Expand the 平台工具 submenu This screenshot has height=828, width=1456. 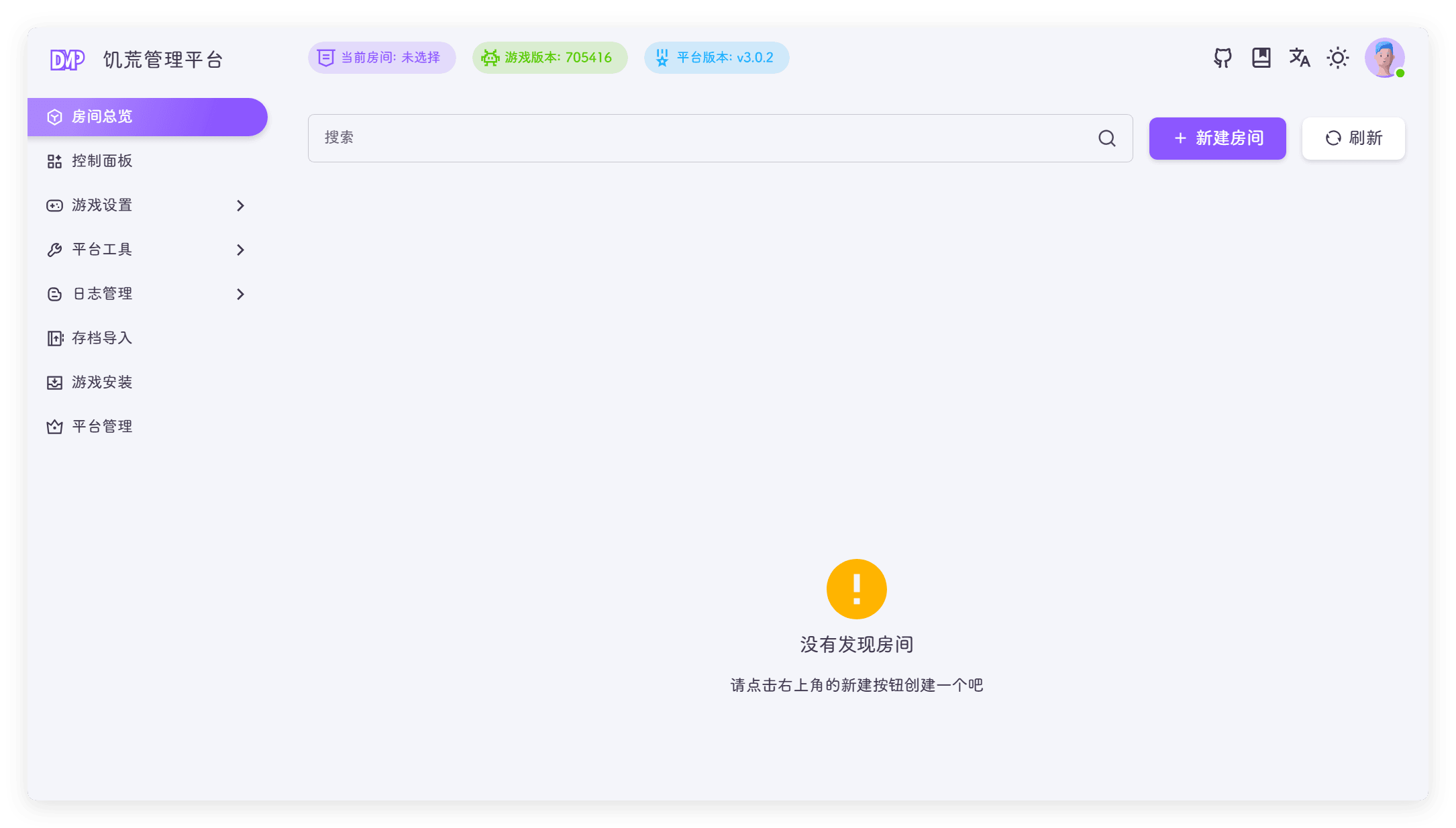[240, 250]
